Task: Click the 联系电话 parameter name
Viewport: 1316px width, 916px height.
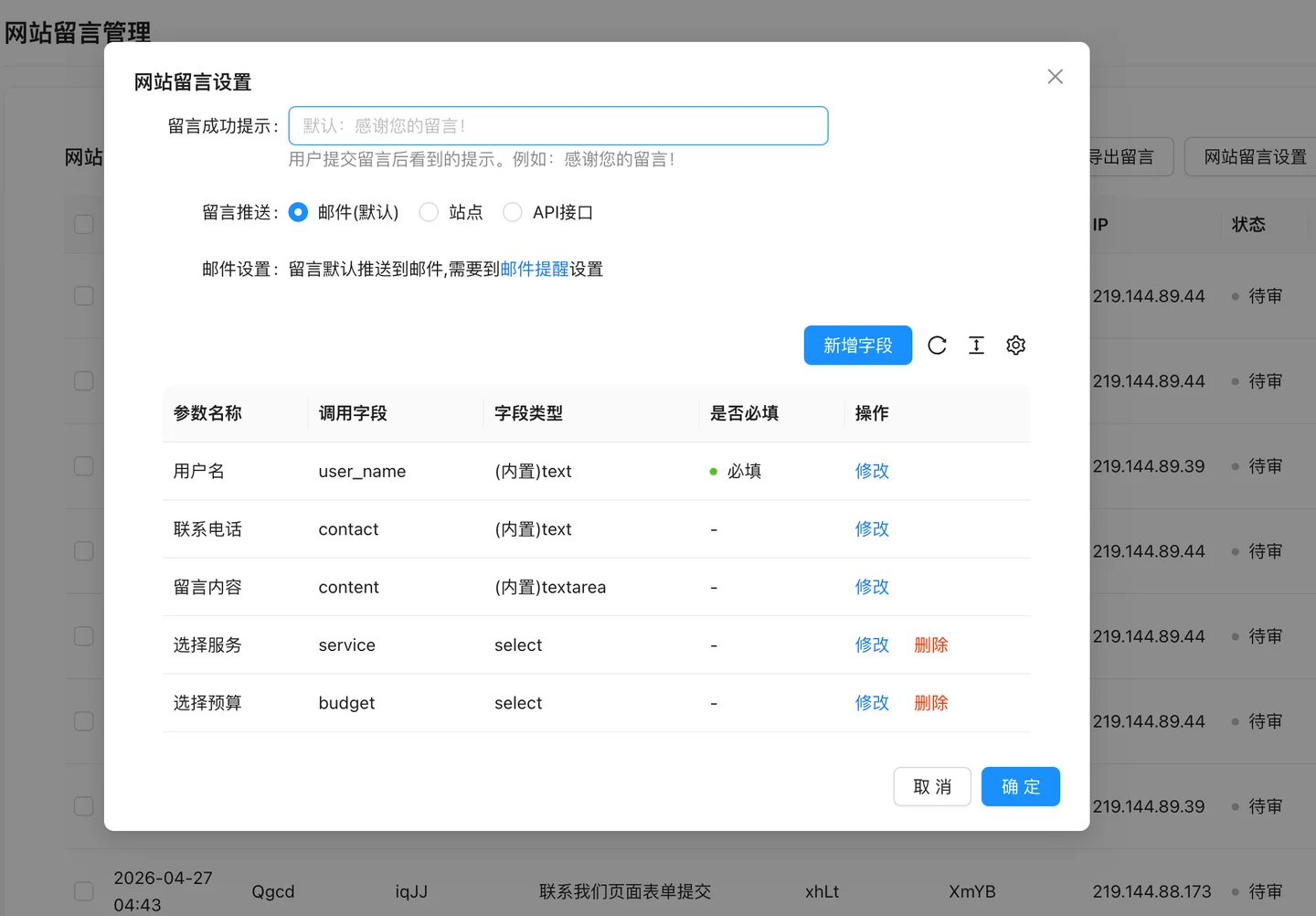Action: click(x=207, y=529)
